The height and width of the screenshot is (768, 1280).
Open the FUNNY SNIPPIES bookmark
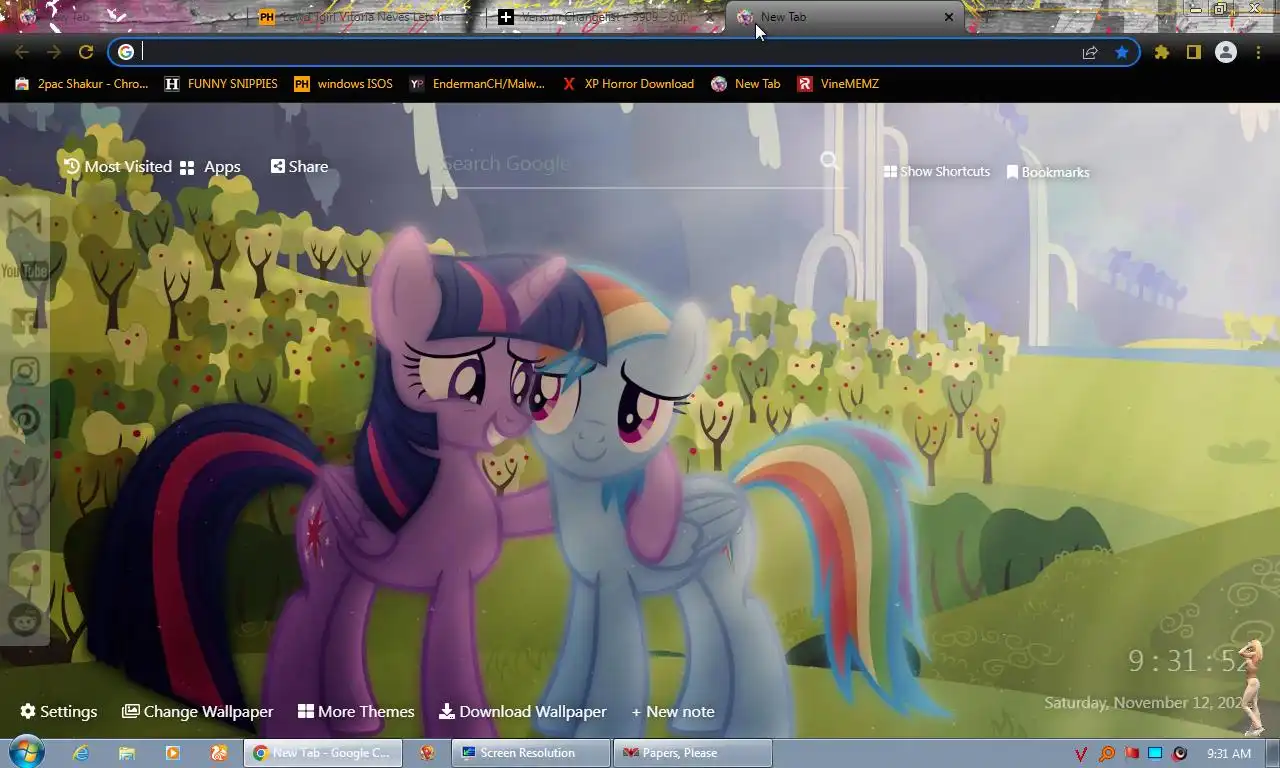pos(221,84)
